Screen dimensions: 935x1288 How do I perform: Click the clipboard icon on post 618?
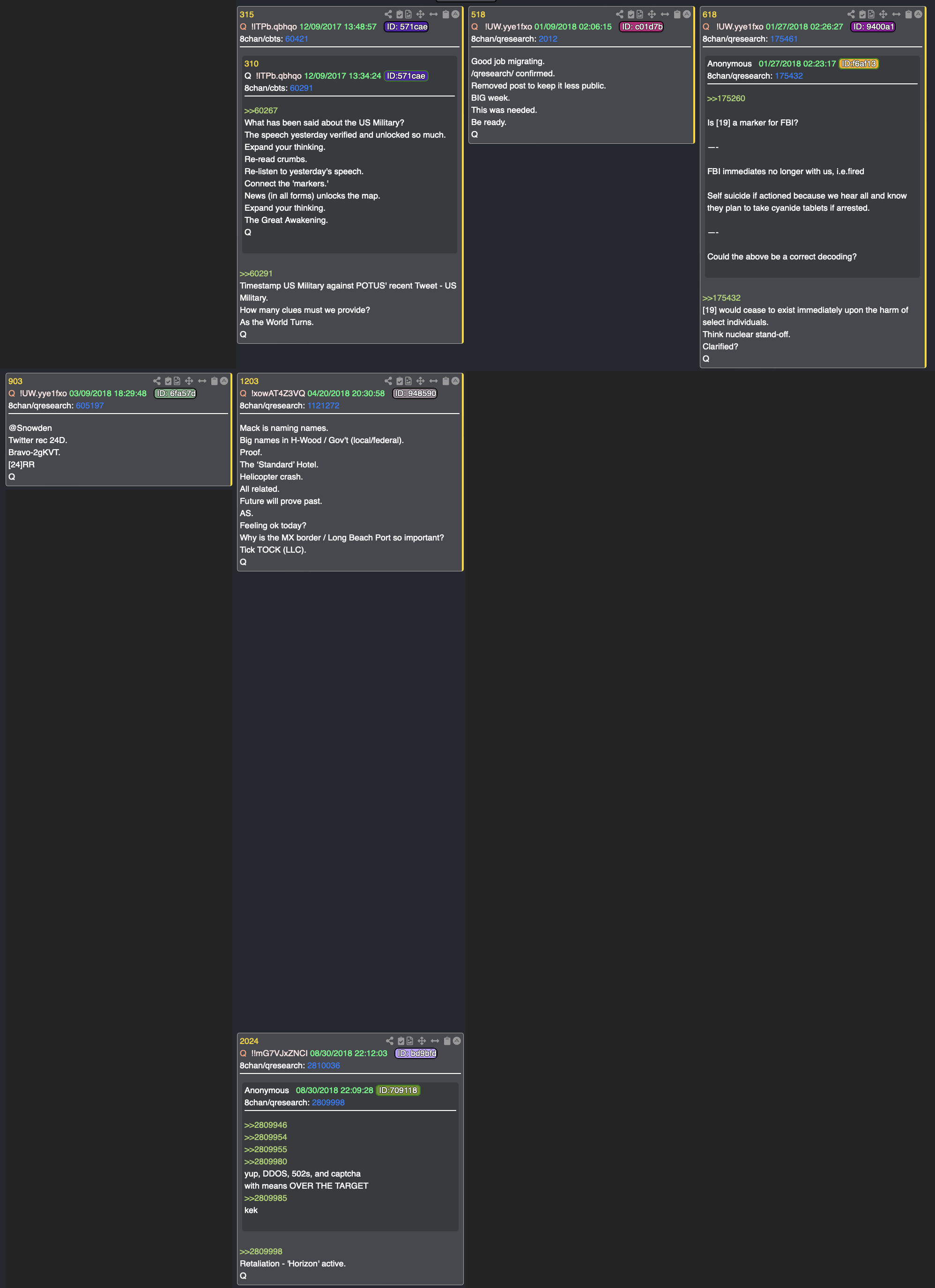coord(909,14)
